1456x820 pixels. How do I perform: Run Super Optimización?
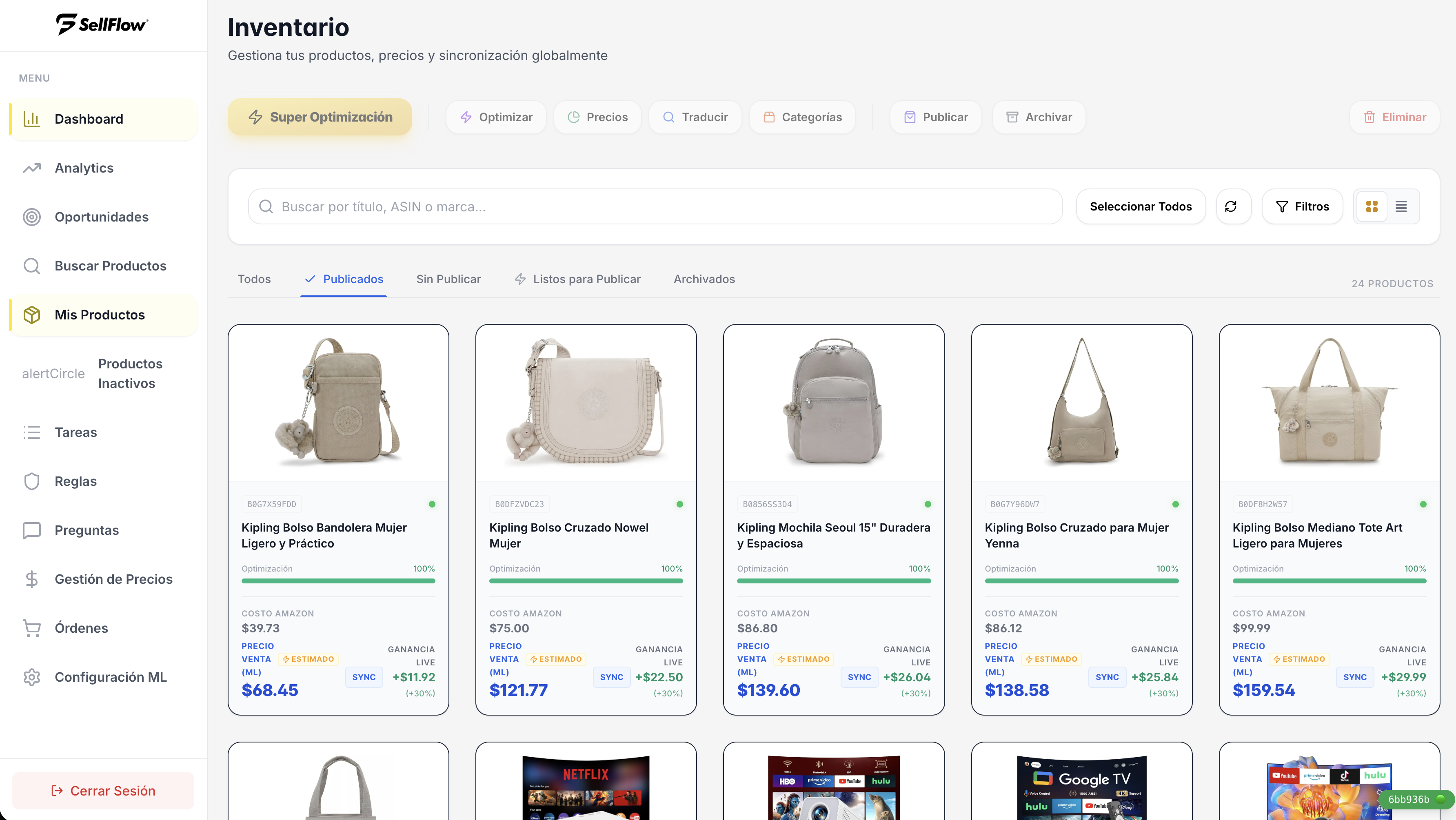pyautogui.click(x=320, y=117)
